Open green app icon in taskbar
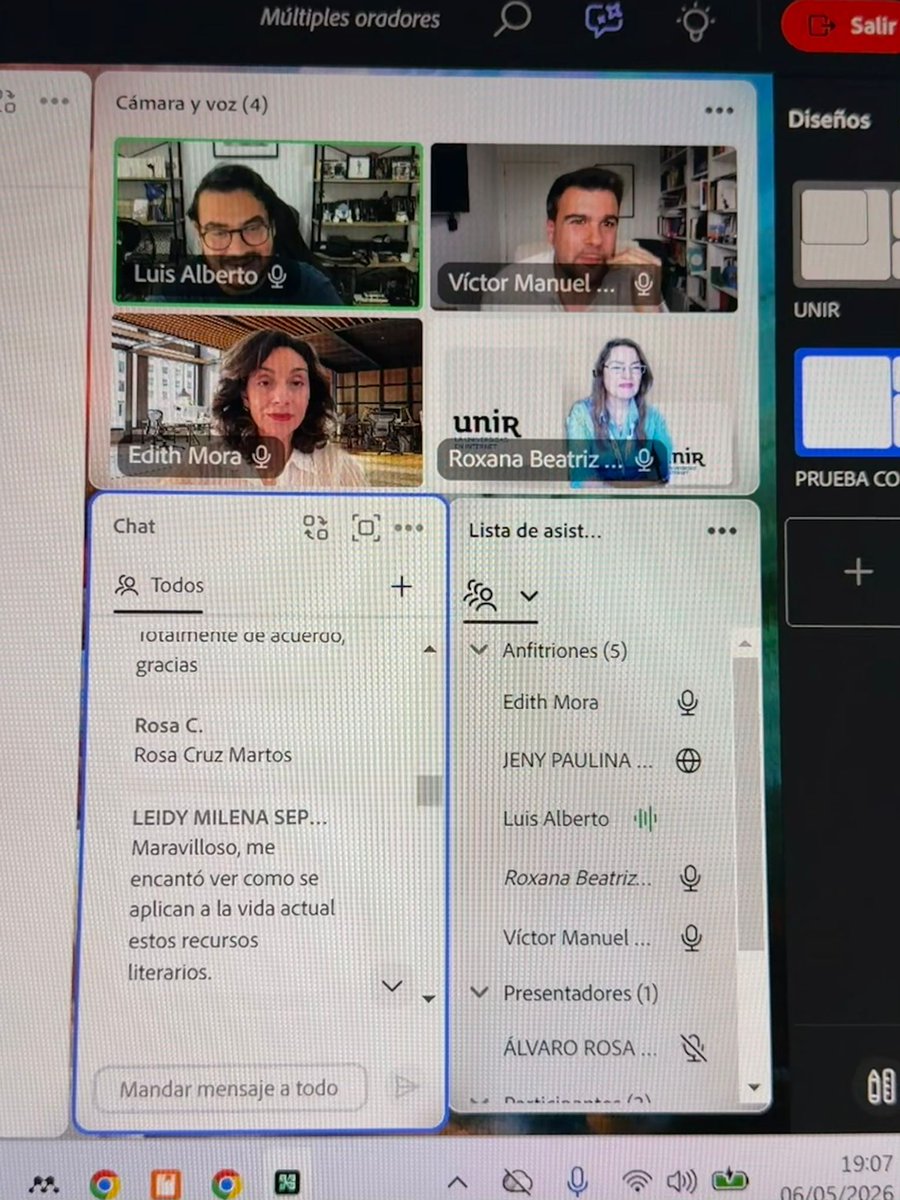Image resolution: width=900 pixels, height=1200 pixels. click(288, 1184)
